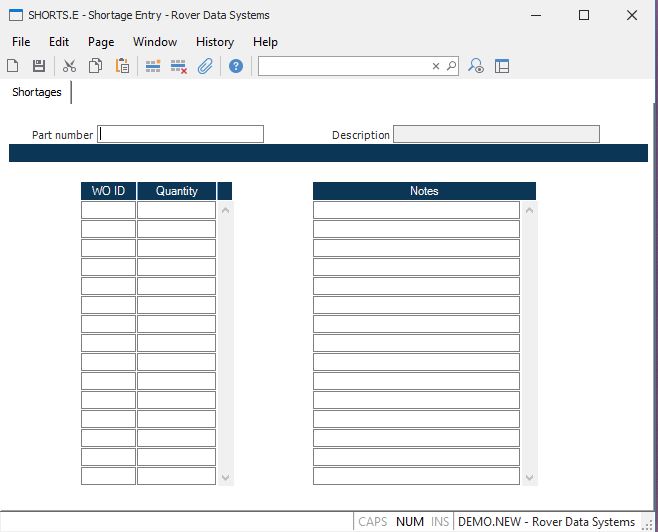Click the delete row icon
The height and width of the screenshot is (532, 658).
click(179, 66)
